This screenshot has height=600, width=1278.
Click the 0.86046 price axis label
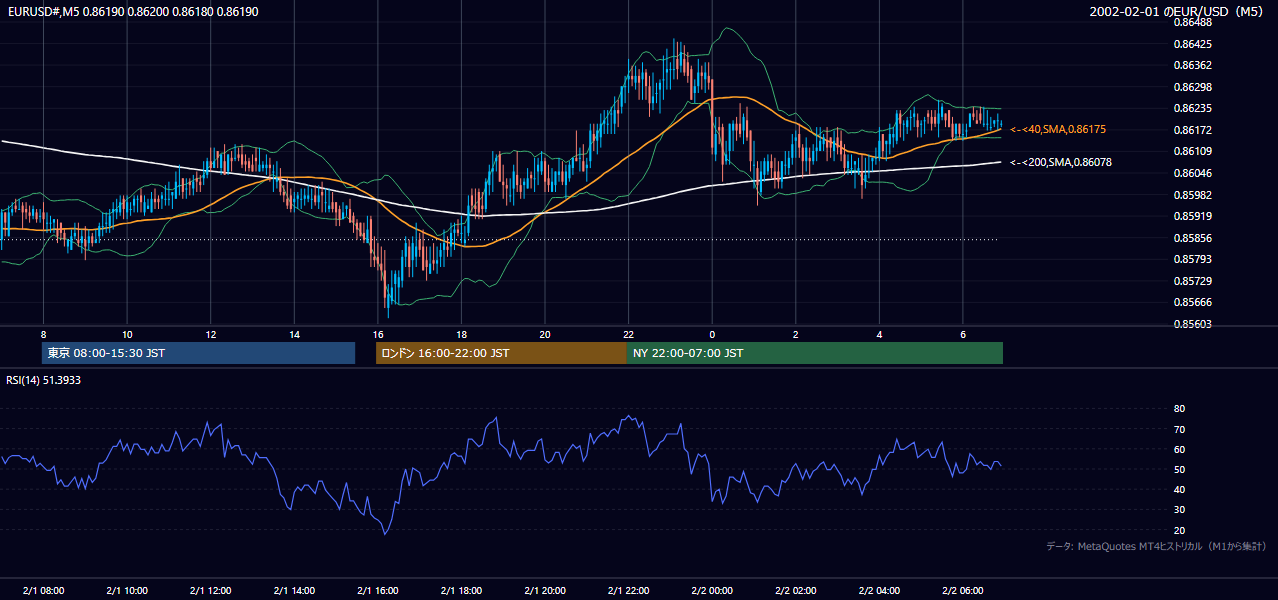(x=1192, y=173)
